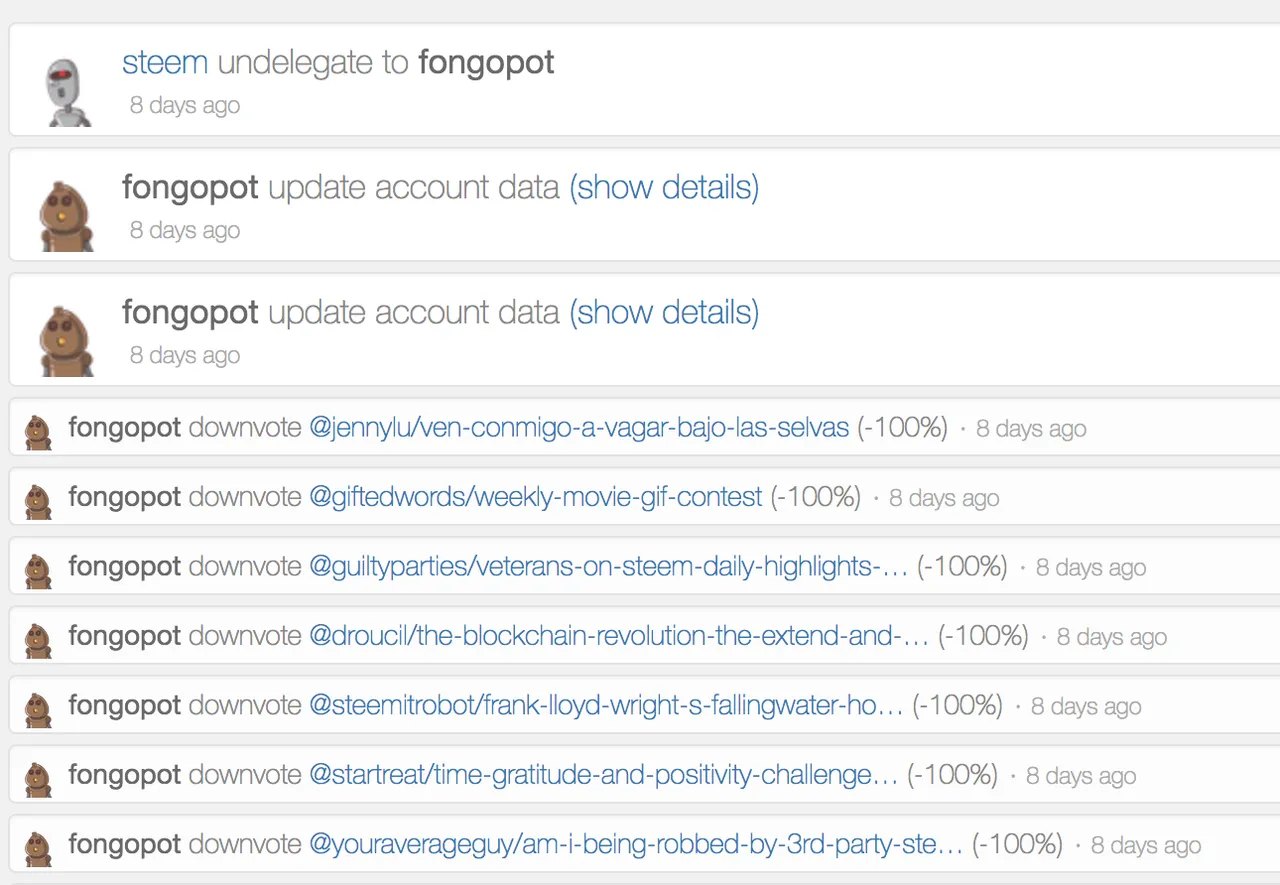The height and width of the screenshot is (885, 1280).
Task: Click the avatar beside the youraverageguy downvote
Action: click(x=38, y=848)
